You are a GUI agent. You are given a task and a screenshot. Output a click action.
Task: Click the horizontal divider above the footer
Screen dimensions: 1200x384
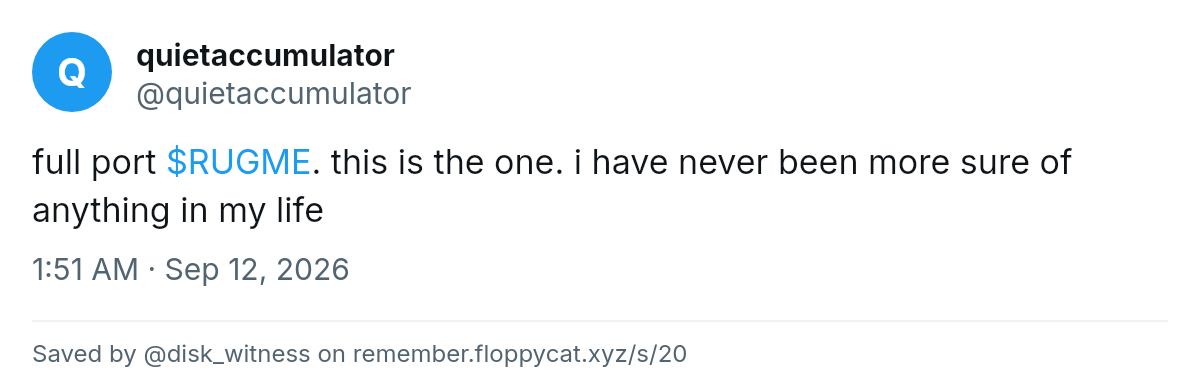(600, 321)
